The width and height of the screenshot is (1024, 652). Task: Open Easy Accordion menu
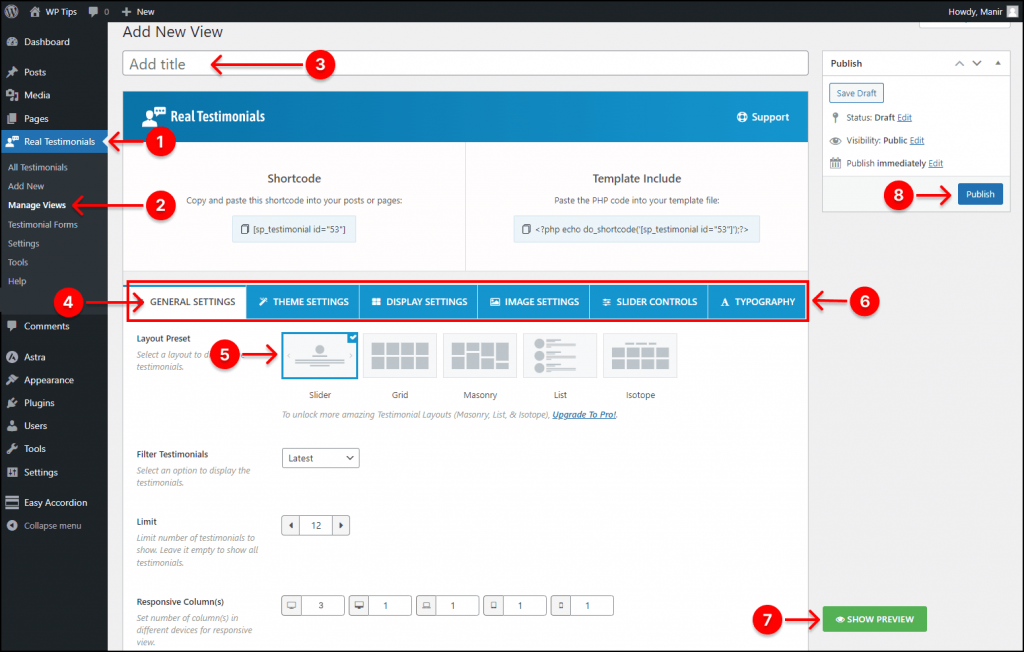[54, 502]
